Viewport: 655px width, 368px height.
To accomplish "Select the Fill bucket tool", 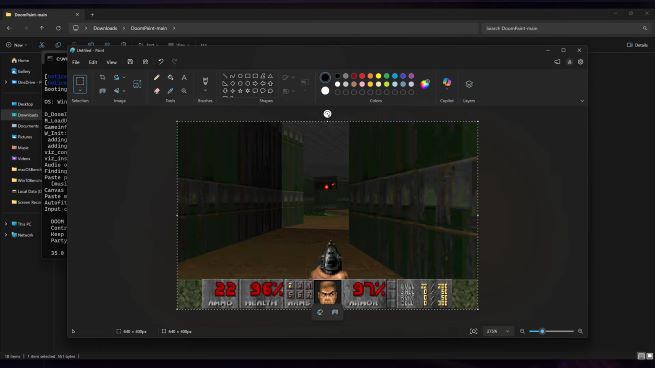I will click(170, 78).
